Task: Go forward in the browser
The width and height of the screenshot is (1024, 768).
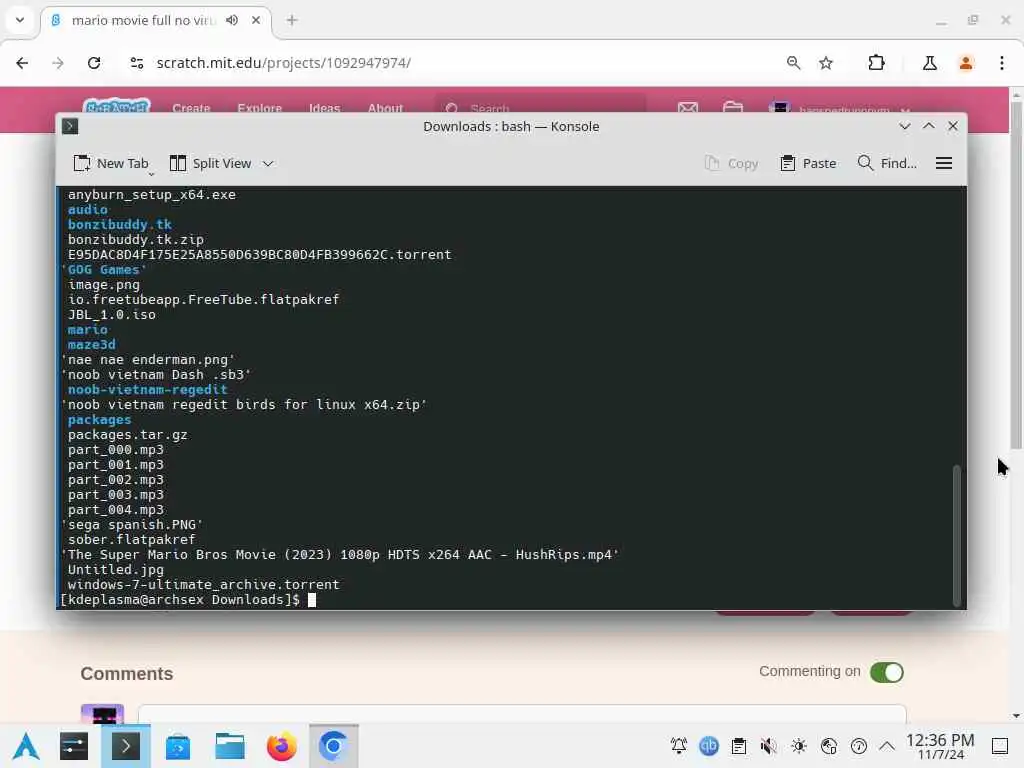Action: (x=58, y=63)
